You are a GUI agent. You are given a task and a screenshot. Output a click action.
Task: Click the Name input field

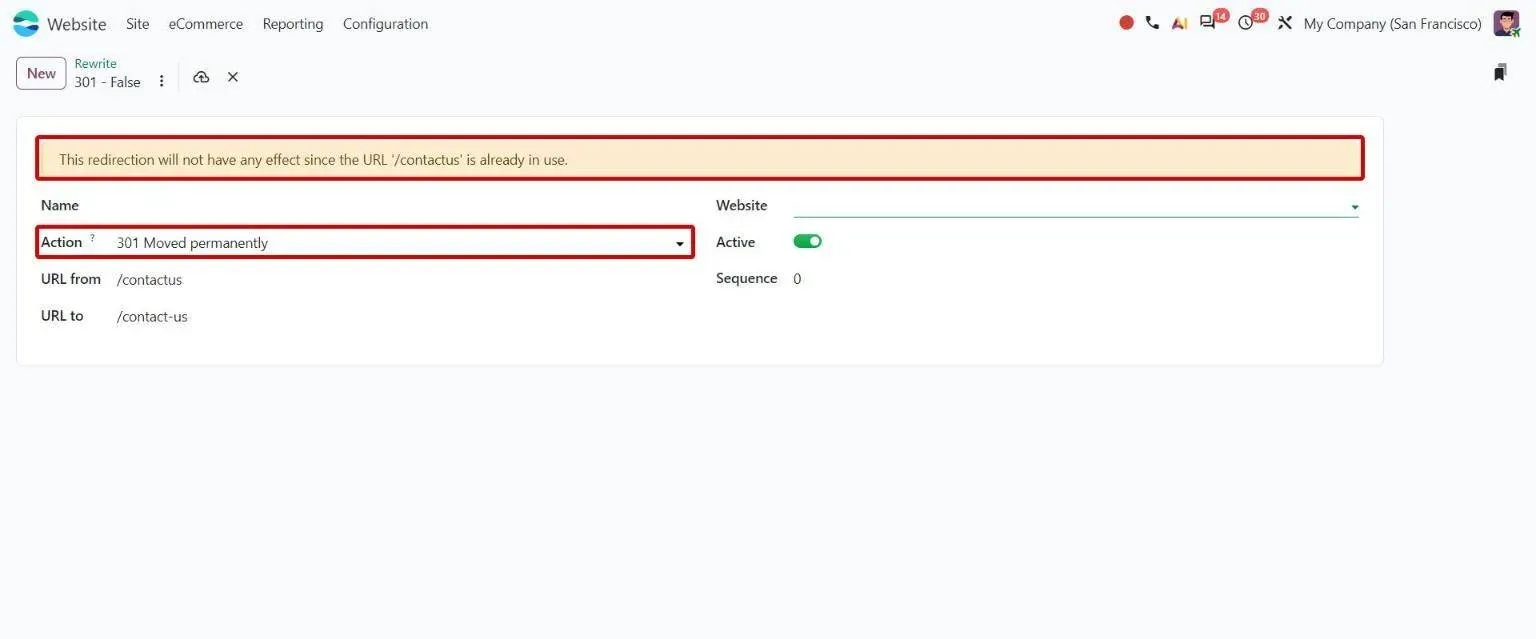(x=403, y=206)
